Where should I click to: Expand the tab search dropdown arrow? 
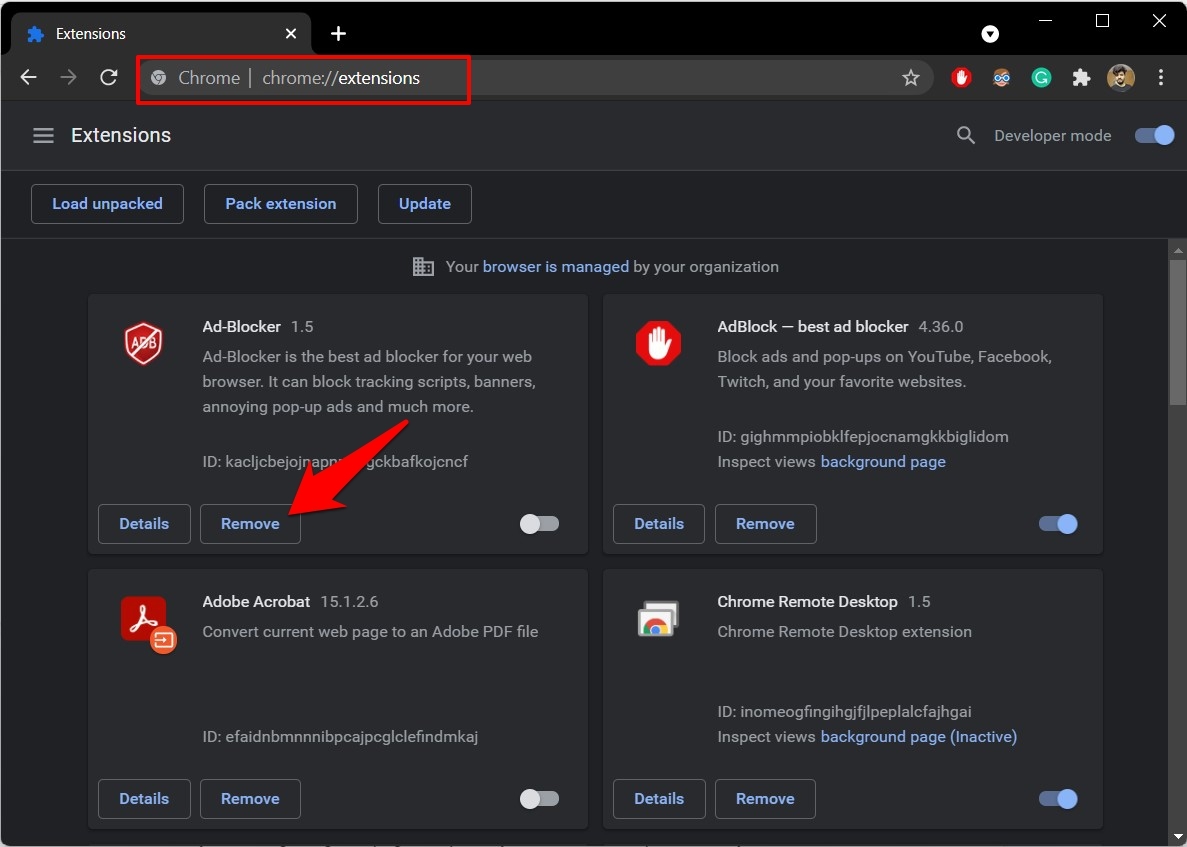pos(990,34)
